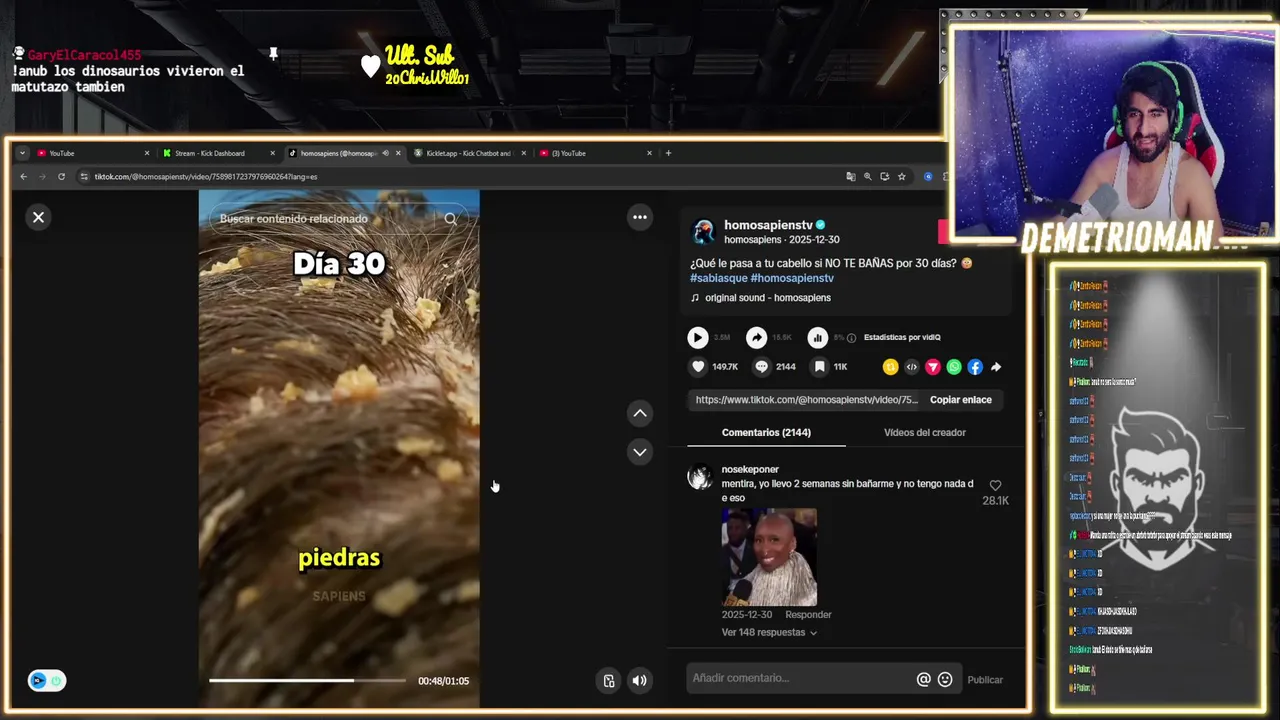Open the comment's attached image
The image size is (1280, 720).
769,557
